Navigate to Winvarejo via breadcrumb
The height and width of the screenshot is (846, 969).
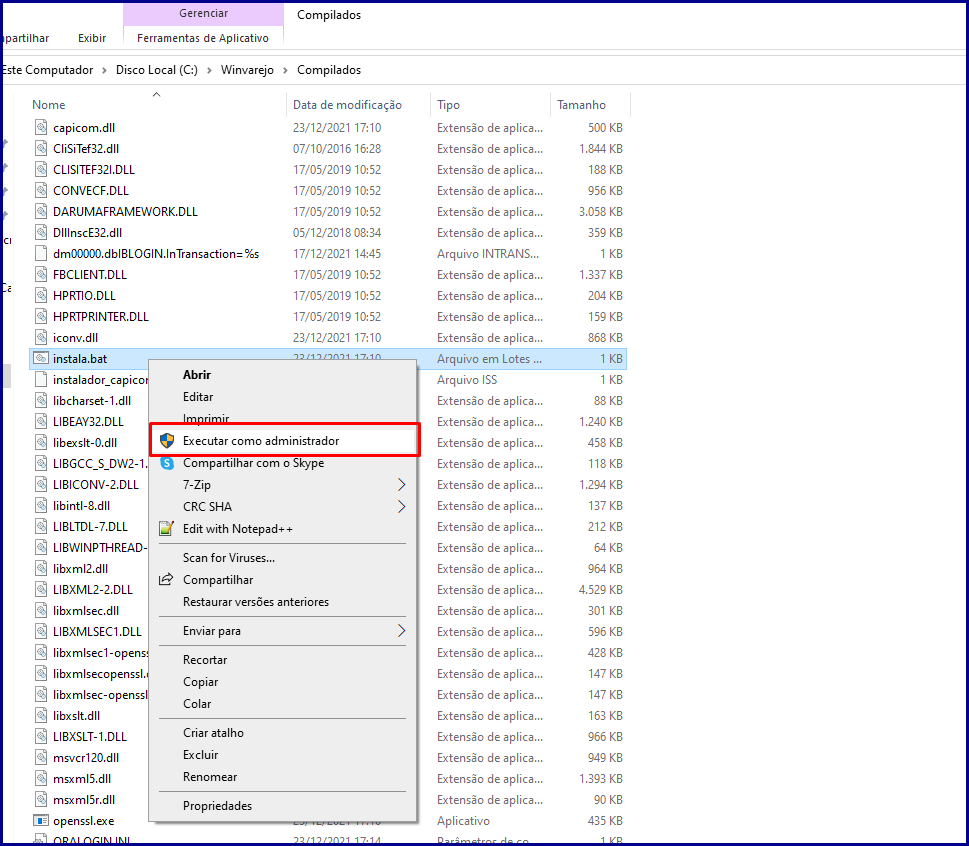(x=250, y=70)
